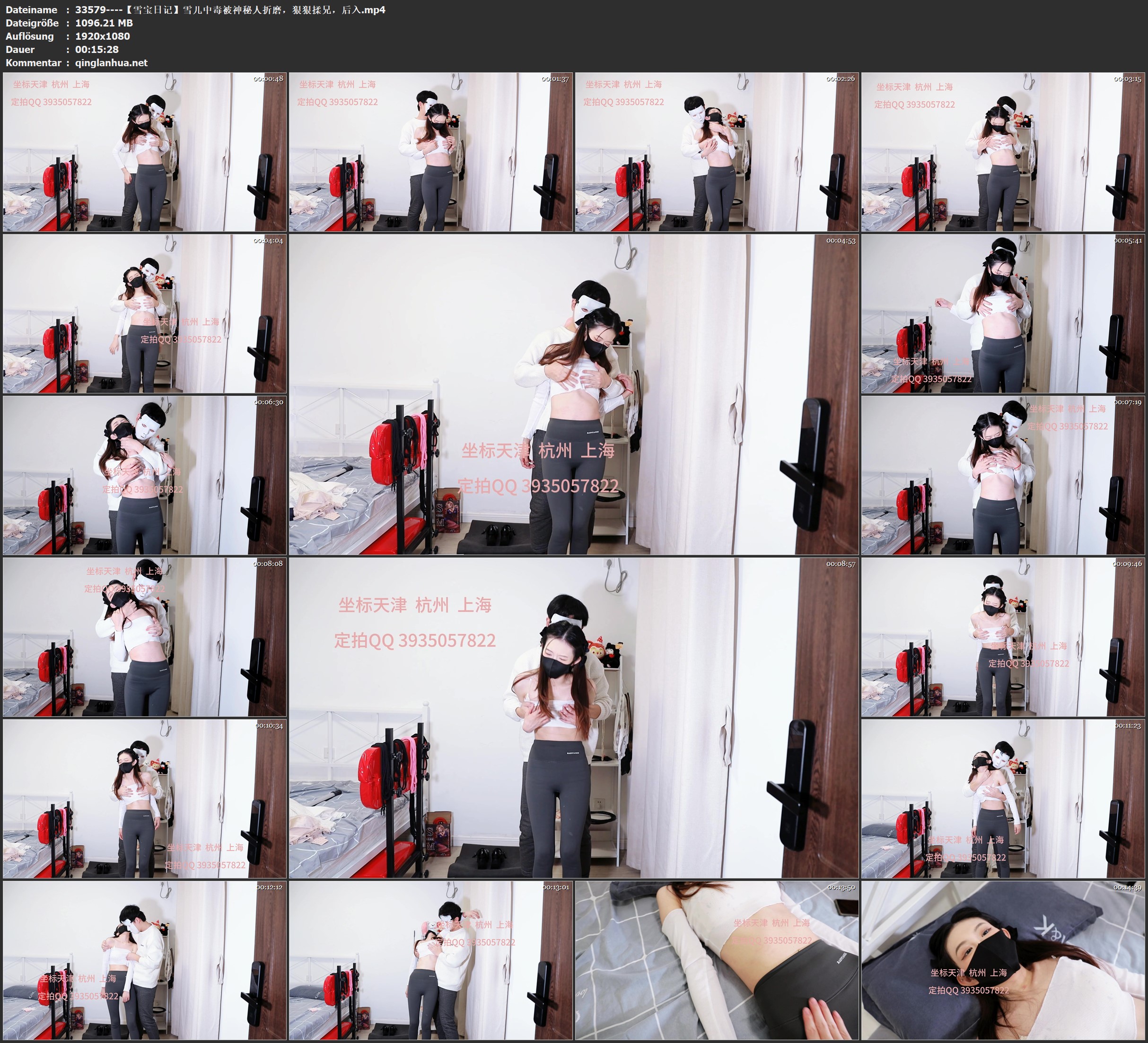This screenshot has width=1148, height=1043.
Task: Click the thumbnail marked 00:07:19
Action: click(1003, 475)
